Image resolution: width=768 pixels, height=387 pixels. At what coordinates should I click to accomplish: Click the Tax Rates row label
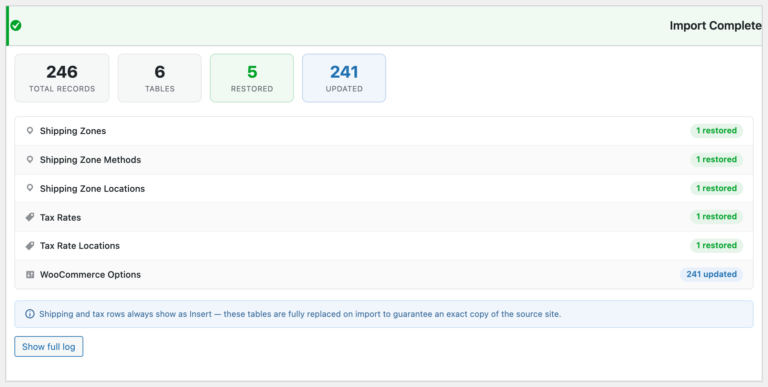pos(60,218)
